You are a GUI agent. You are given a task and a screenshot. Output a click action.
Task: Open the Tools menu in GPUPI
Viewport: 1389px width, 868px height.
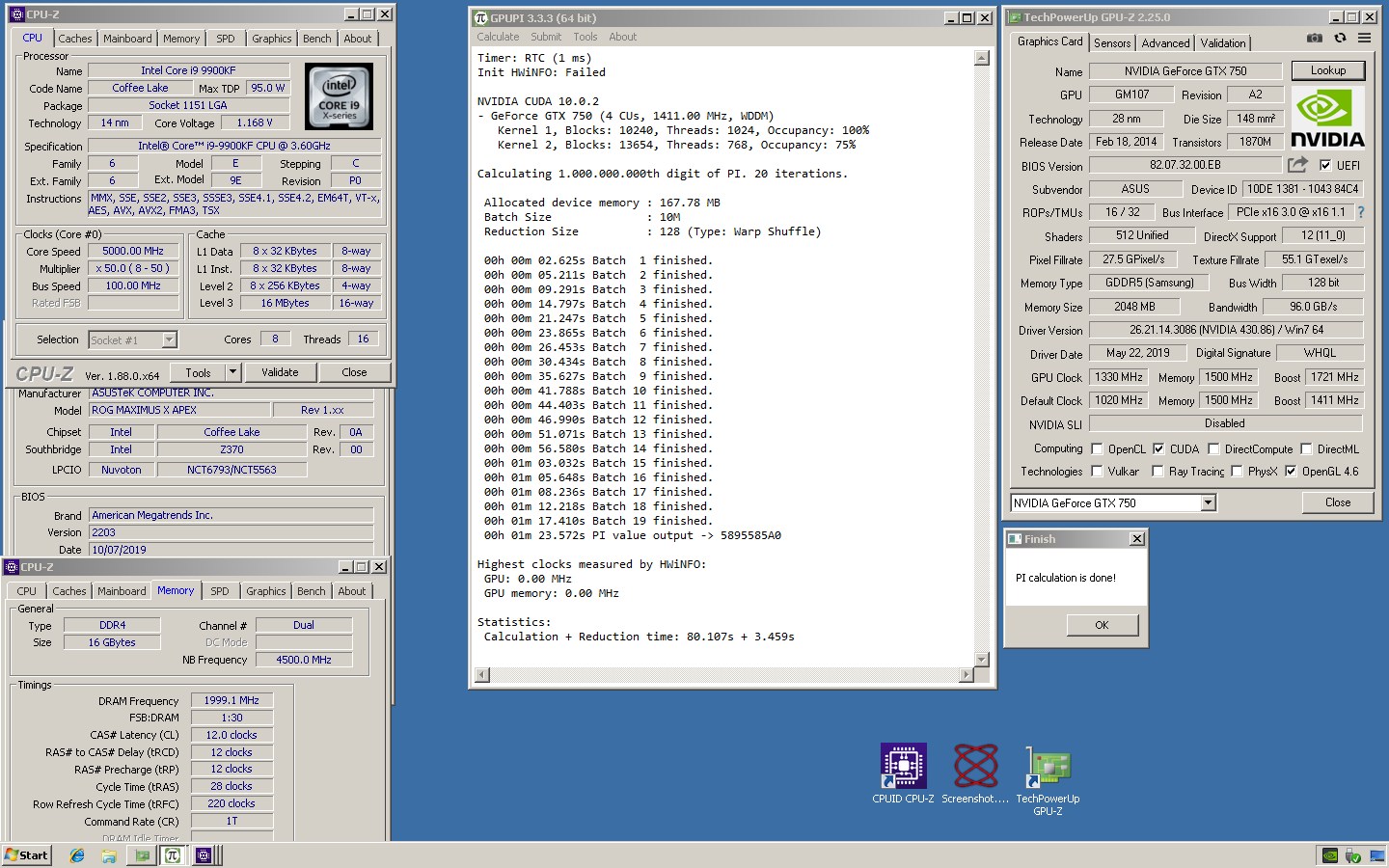(x=586, y=37)
